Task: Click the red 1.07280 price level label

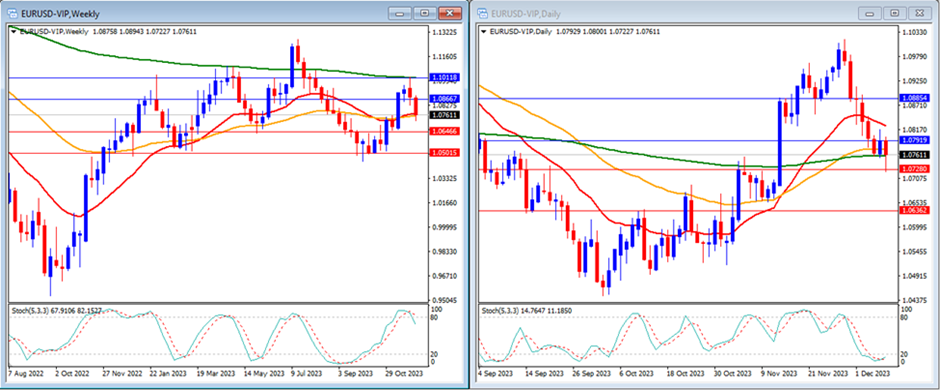Action: pos(914,170)
